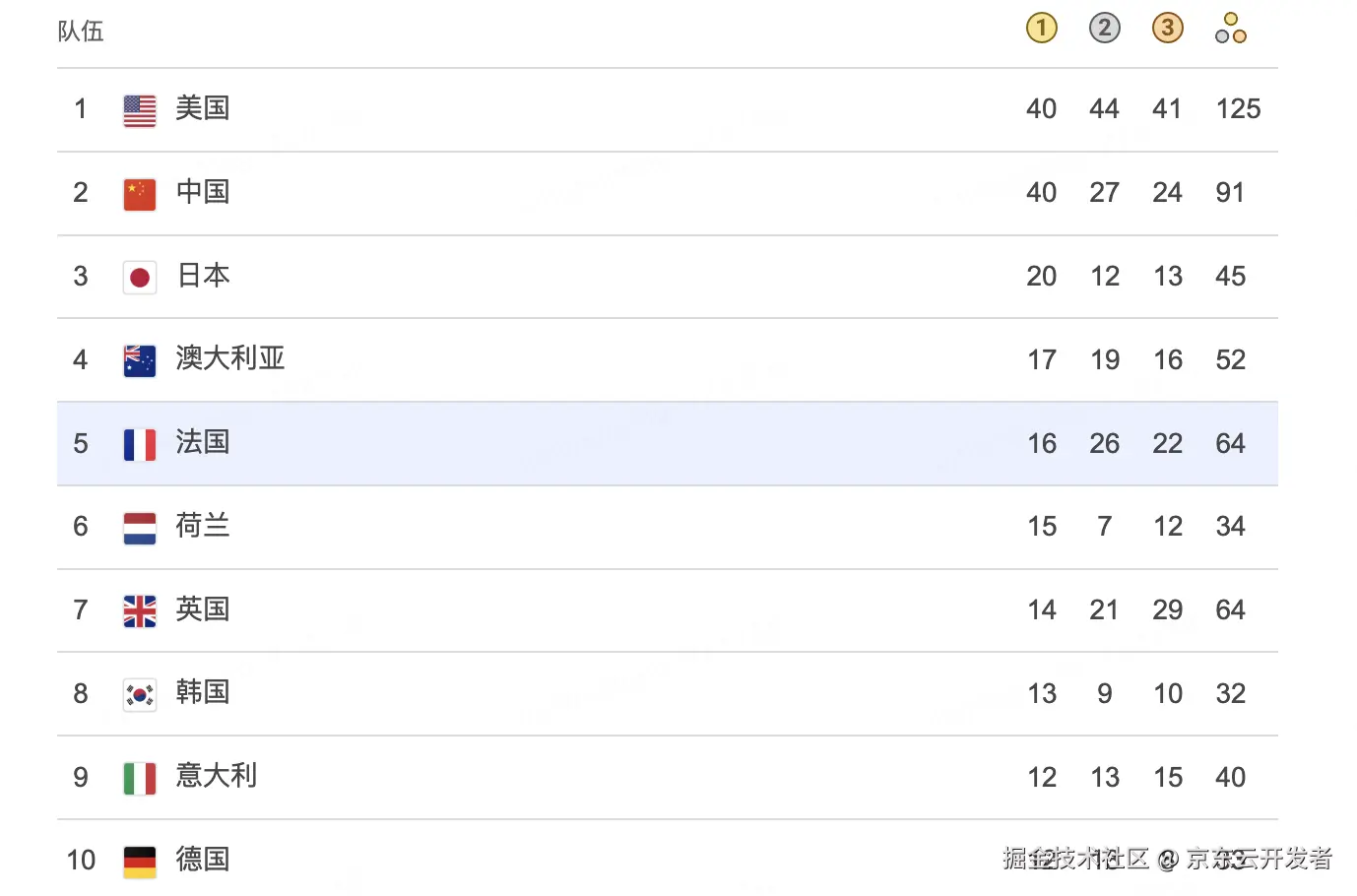Click the 队伍 column header
1357x896 pixels.
tap(81, 32)
